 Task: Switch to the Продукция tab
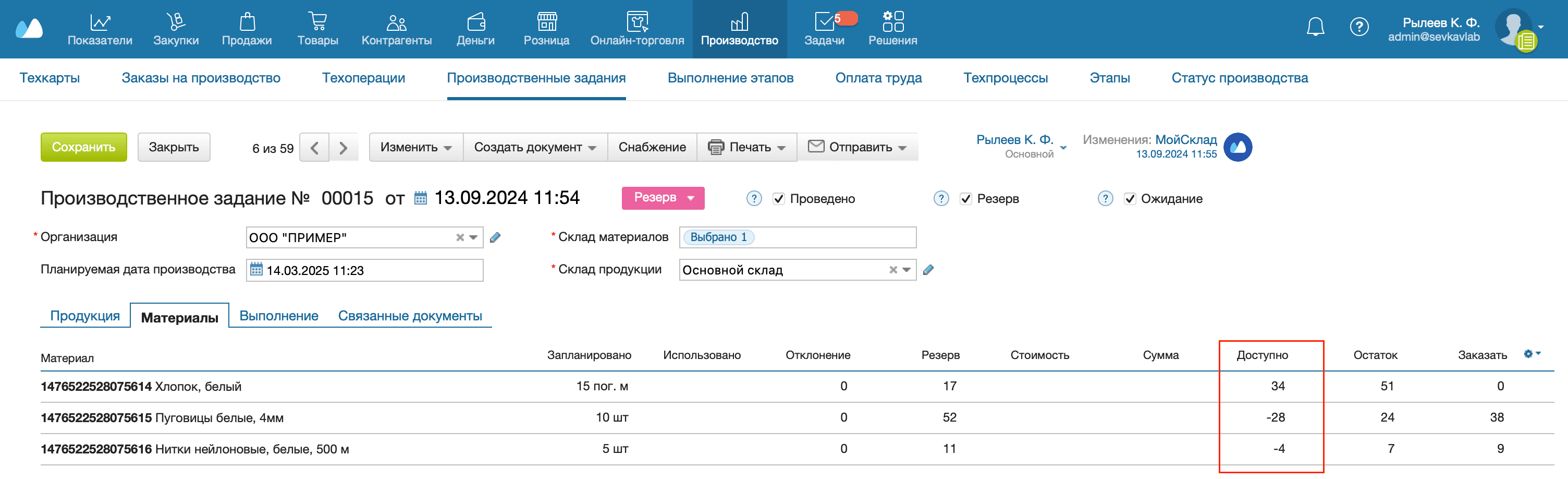pos(85,315)
